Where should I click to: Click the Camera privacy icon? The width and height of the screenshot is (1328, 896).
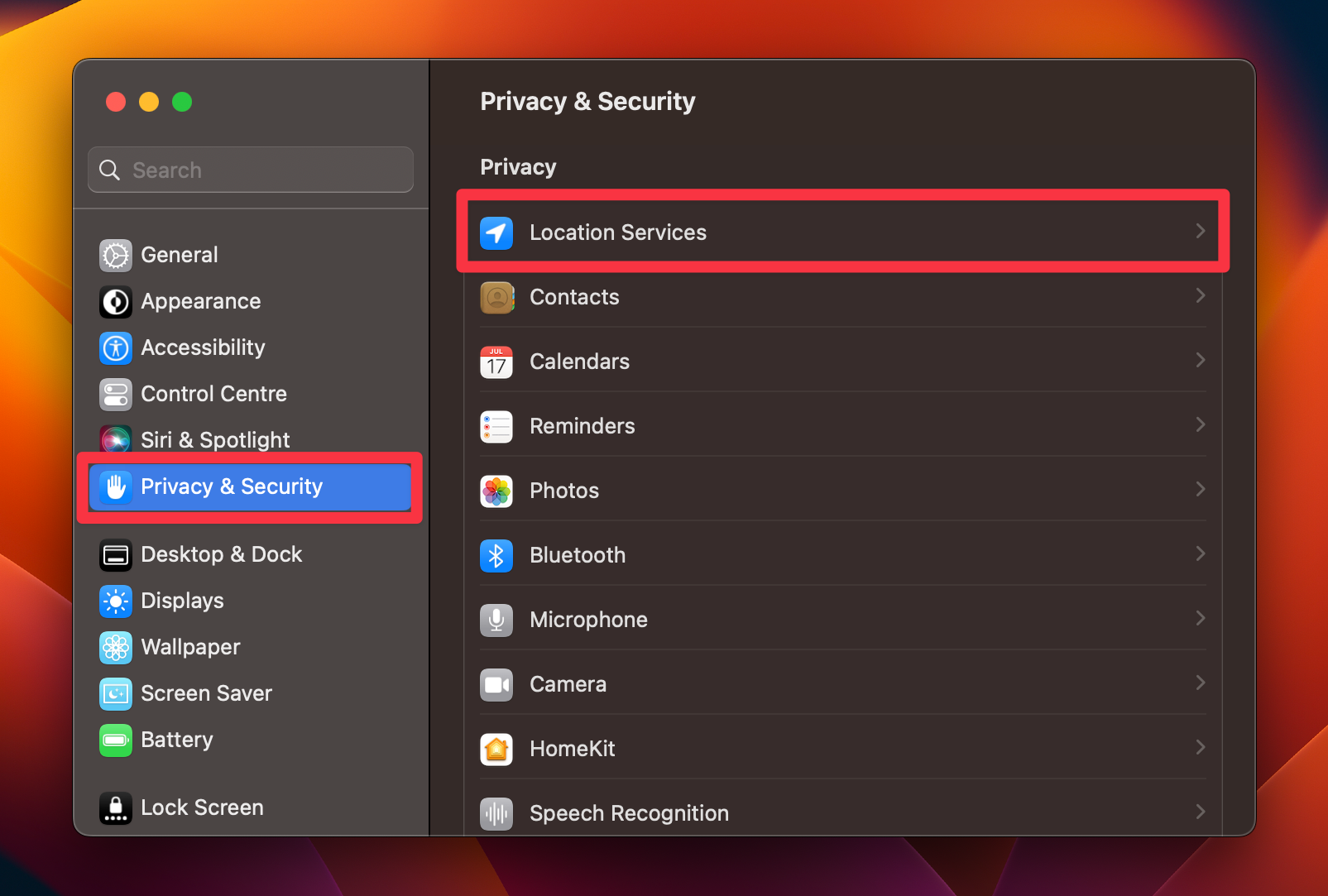[496, 684]
